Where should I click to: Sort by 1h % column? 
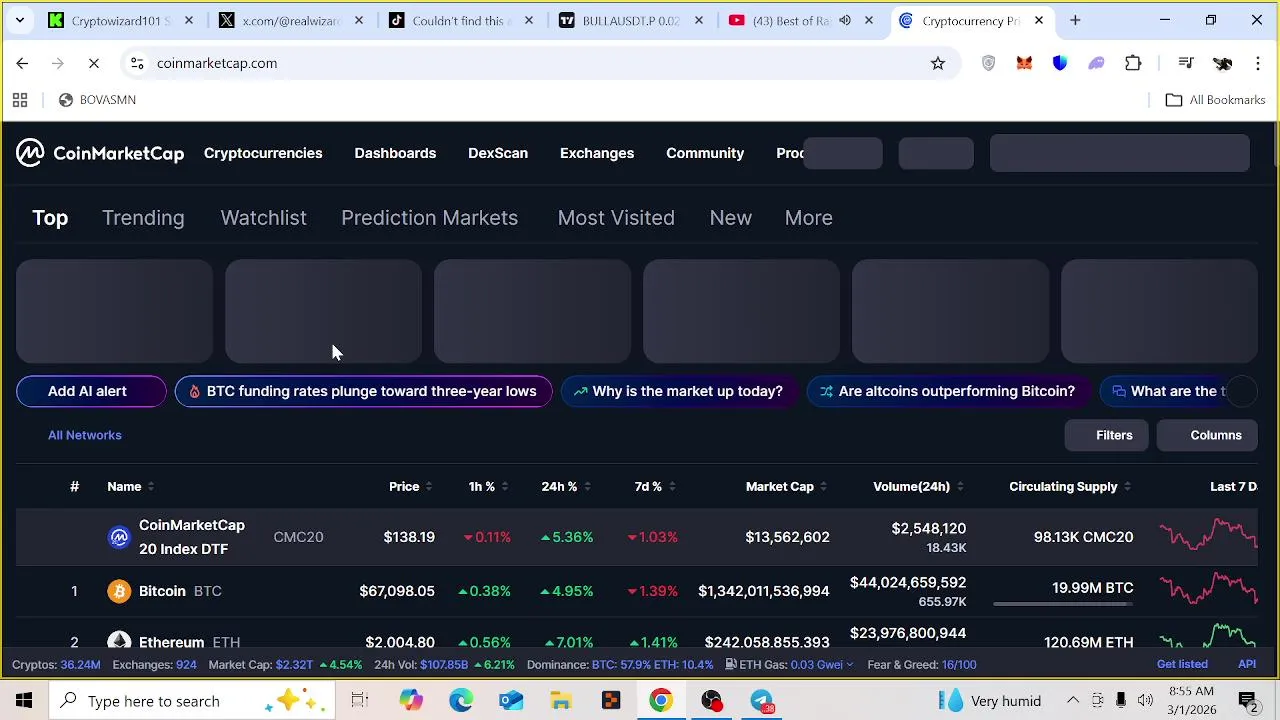pyautogui.click(x=488, y=487)
